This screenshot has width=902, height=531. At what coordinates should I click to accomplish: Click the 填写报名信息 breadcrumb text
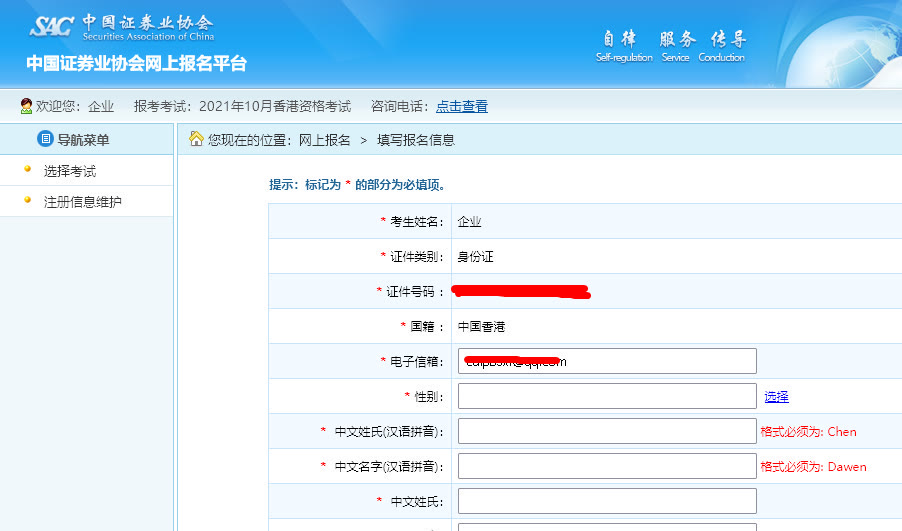click(x=416, y=140)
